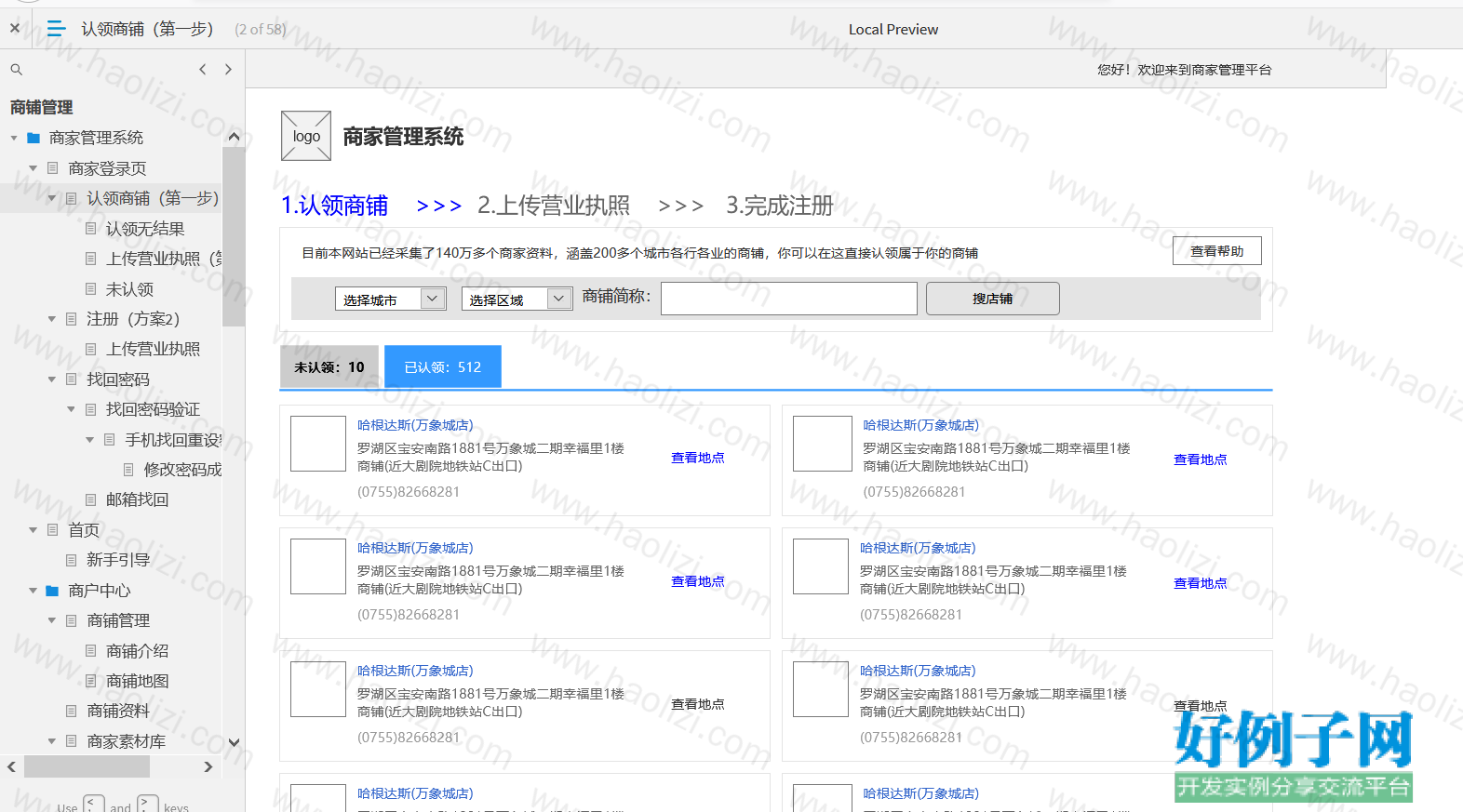The width and height of the screenshot is (1463, 812).
Task: Click thumbnail of third left shop card
Action: click(318, 689)
